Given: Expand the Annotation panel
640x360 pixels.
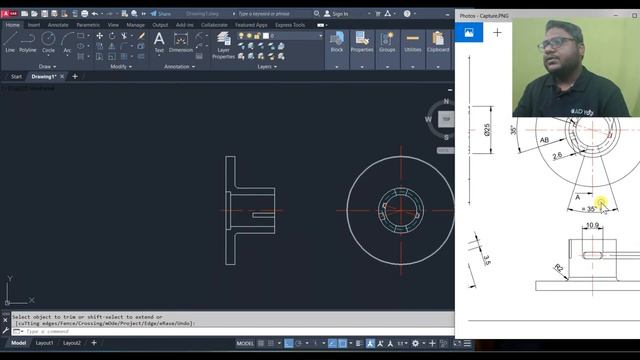Looking at the screenshot, I should coord(180,67).
